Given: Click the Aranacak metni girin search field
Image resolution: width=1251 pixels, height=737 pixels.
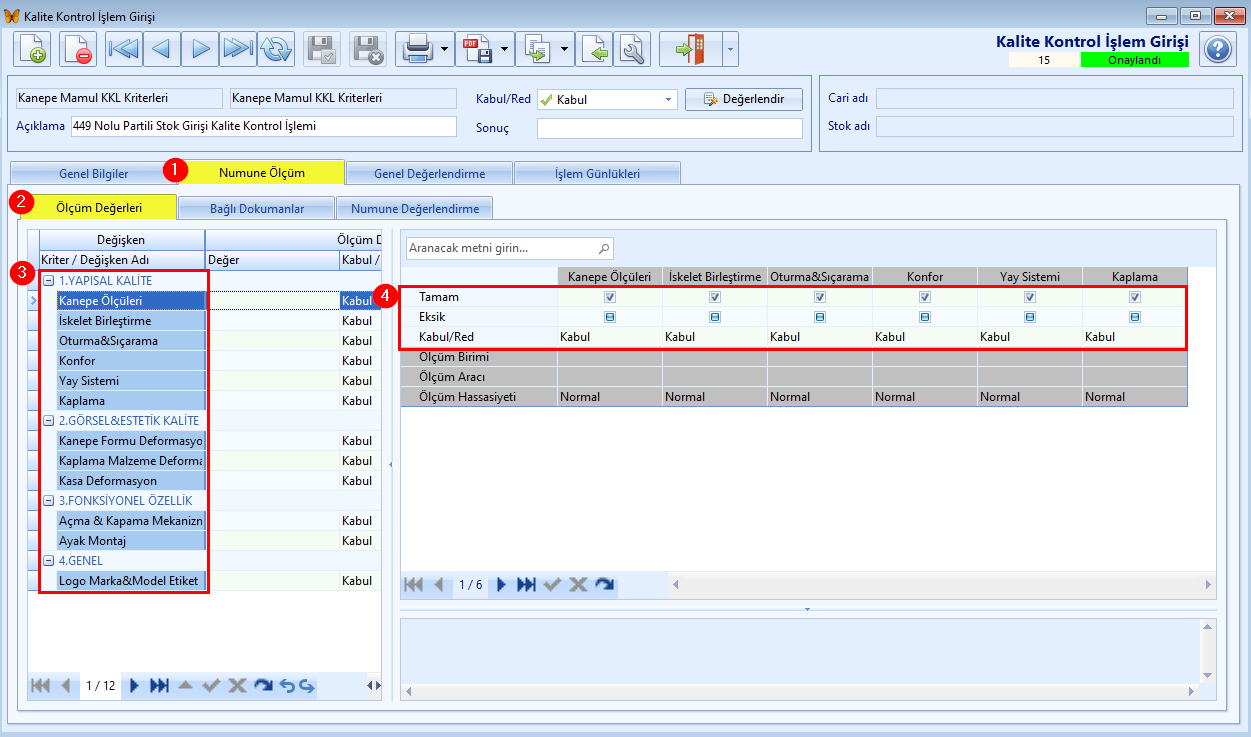Looking at the screenshot, I should pos(509,248).
